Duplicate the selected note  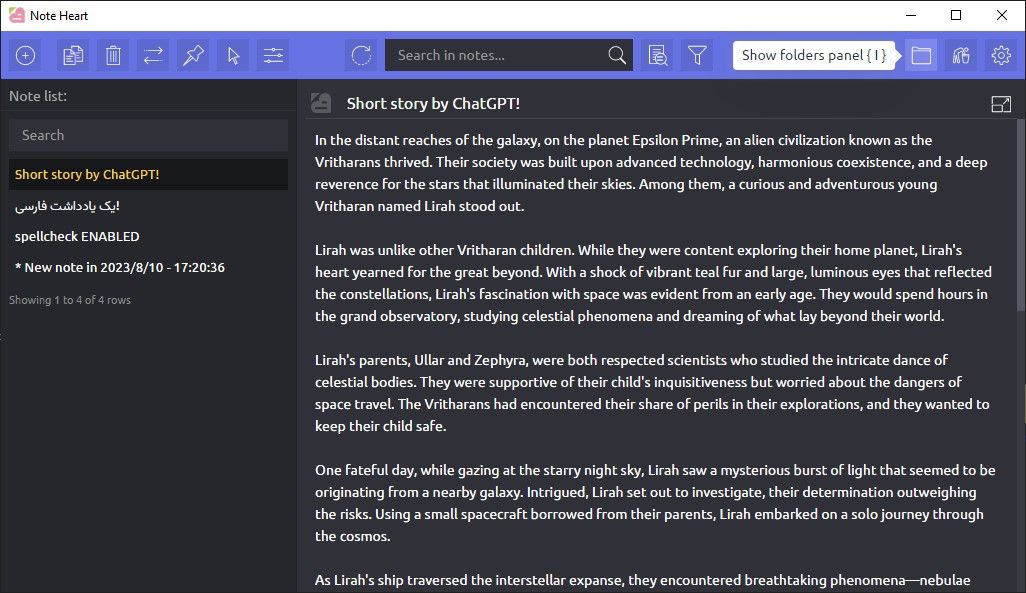72,55
